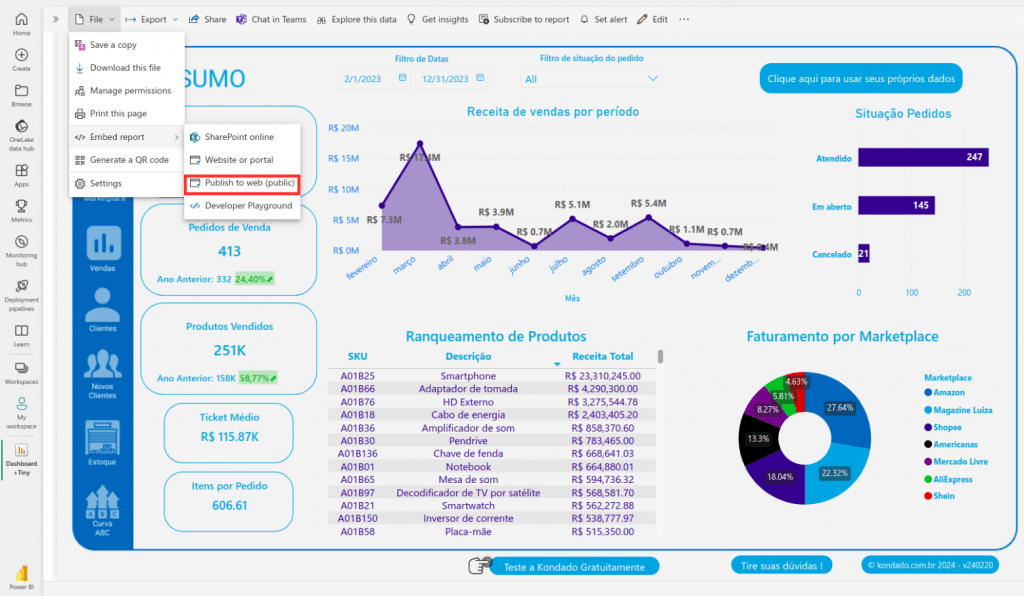Viewport: 1024px width, 596px height.
Task: Open Deployment pipelines from sidebar
Action: point(21,290)
